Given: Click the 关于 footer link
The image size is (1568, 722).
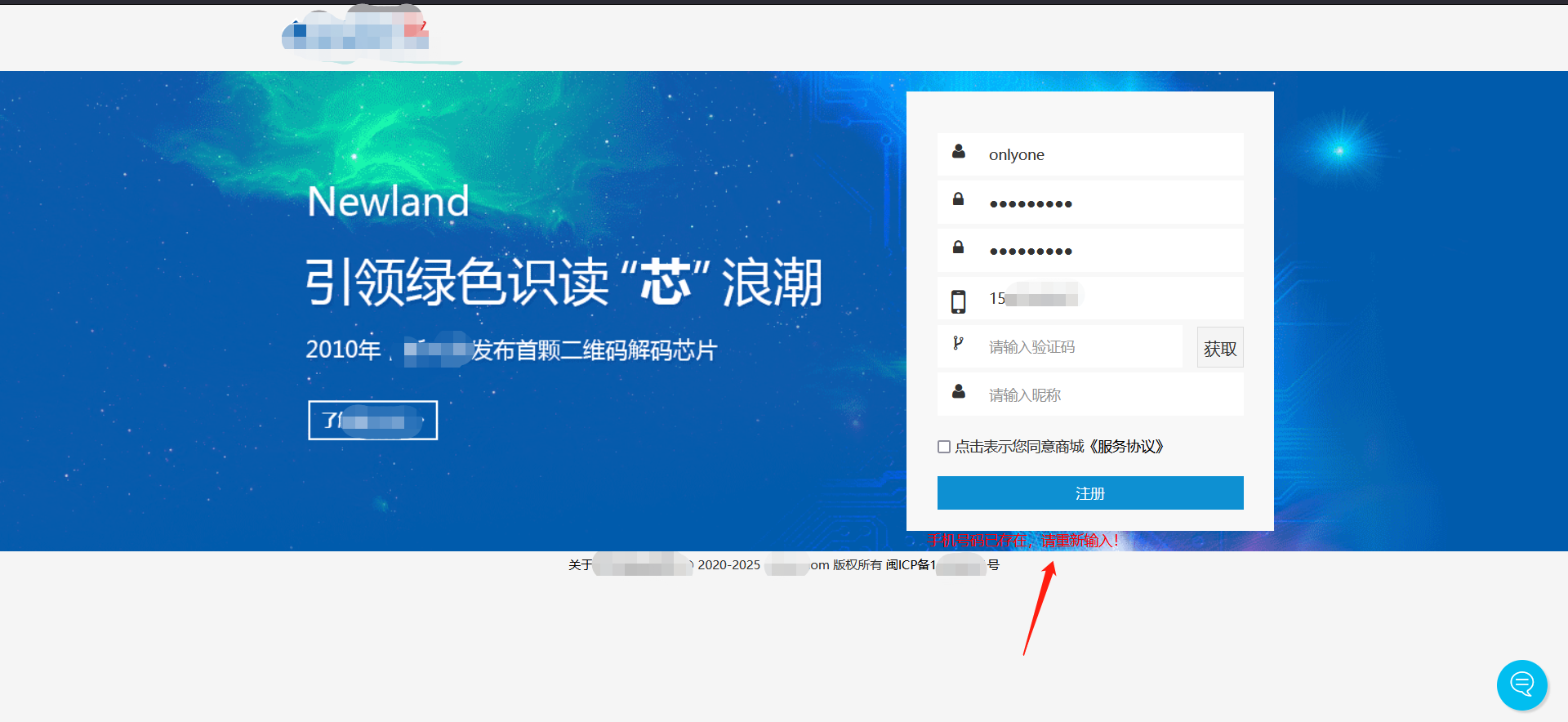Looking at the screenshot, I should [580, 565].
